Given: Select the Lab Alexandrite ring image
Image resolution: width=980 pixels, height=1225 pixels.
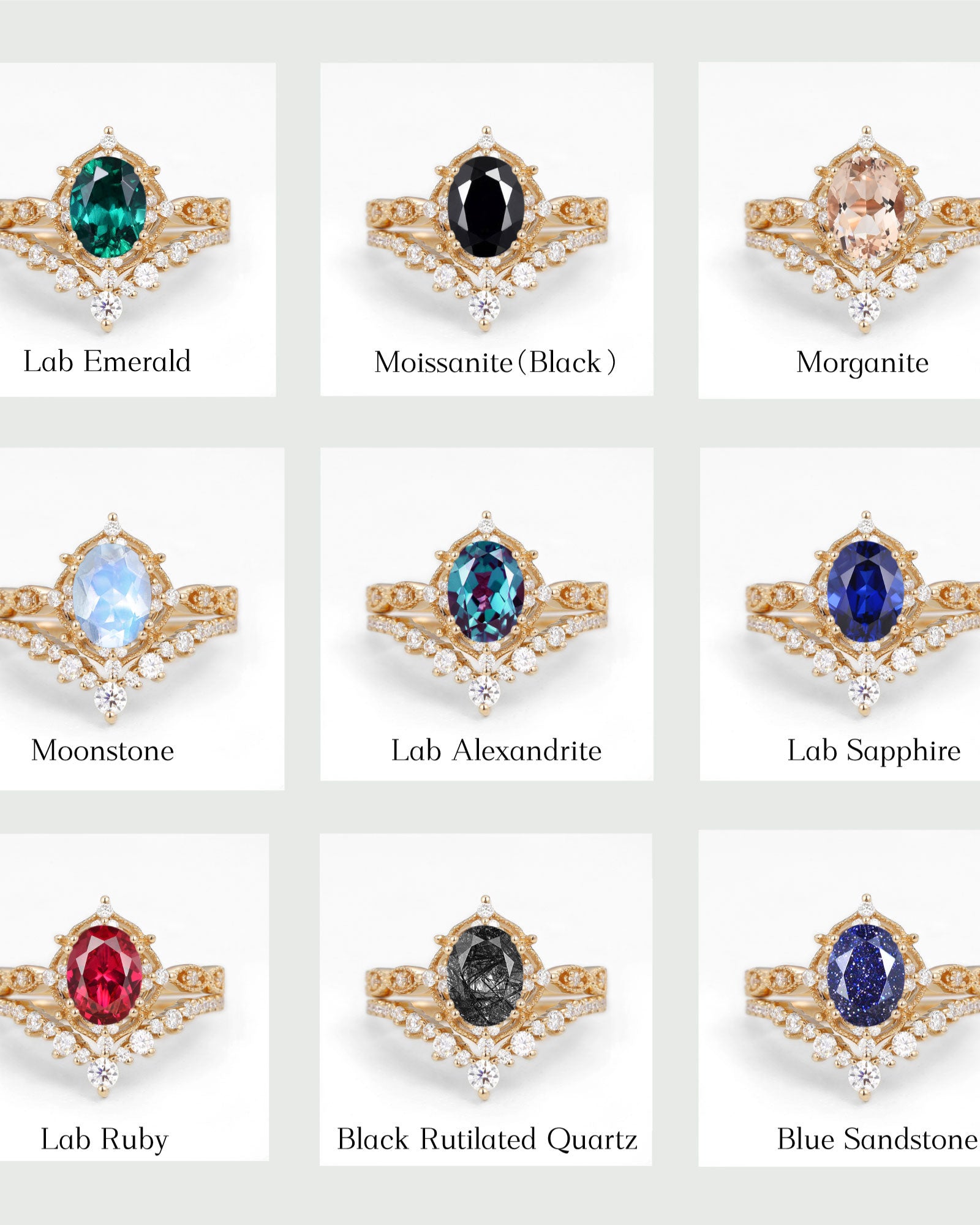Looking at the screenshot, I should tap(486, 614).
